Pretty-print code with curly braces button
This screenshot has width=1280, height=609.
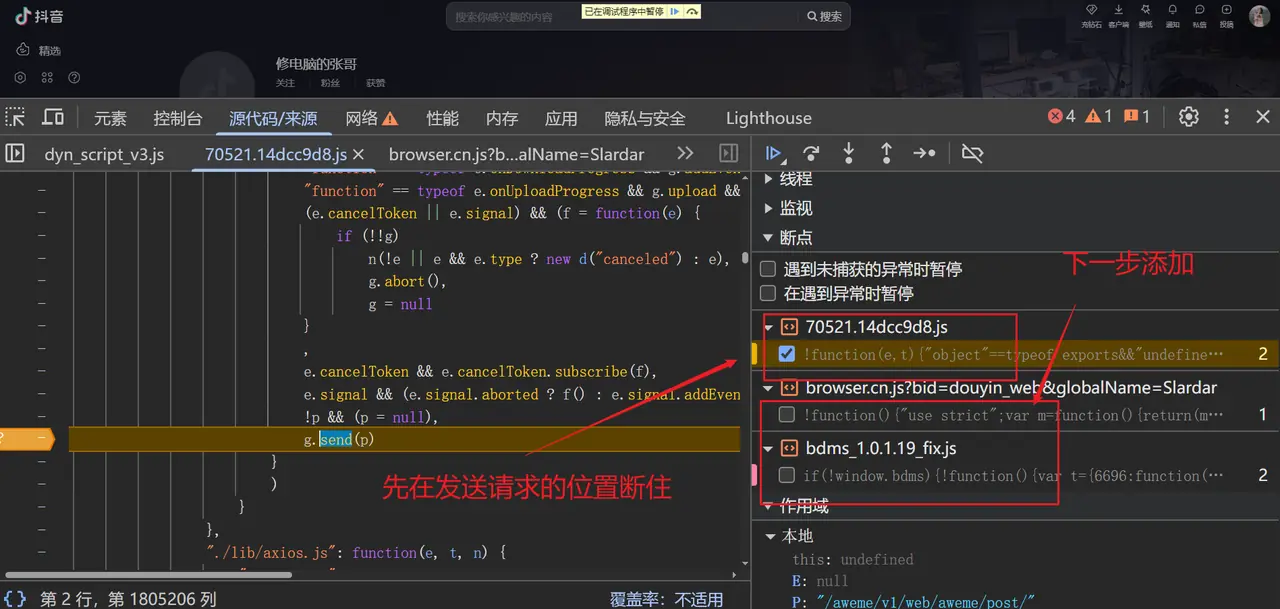(16, 599)
